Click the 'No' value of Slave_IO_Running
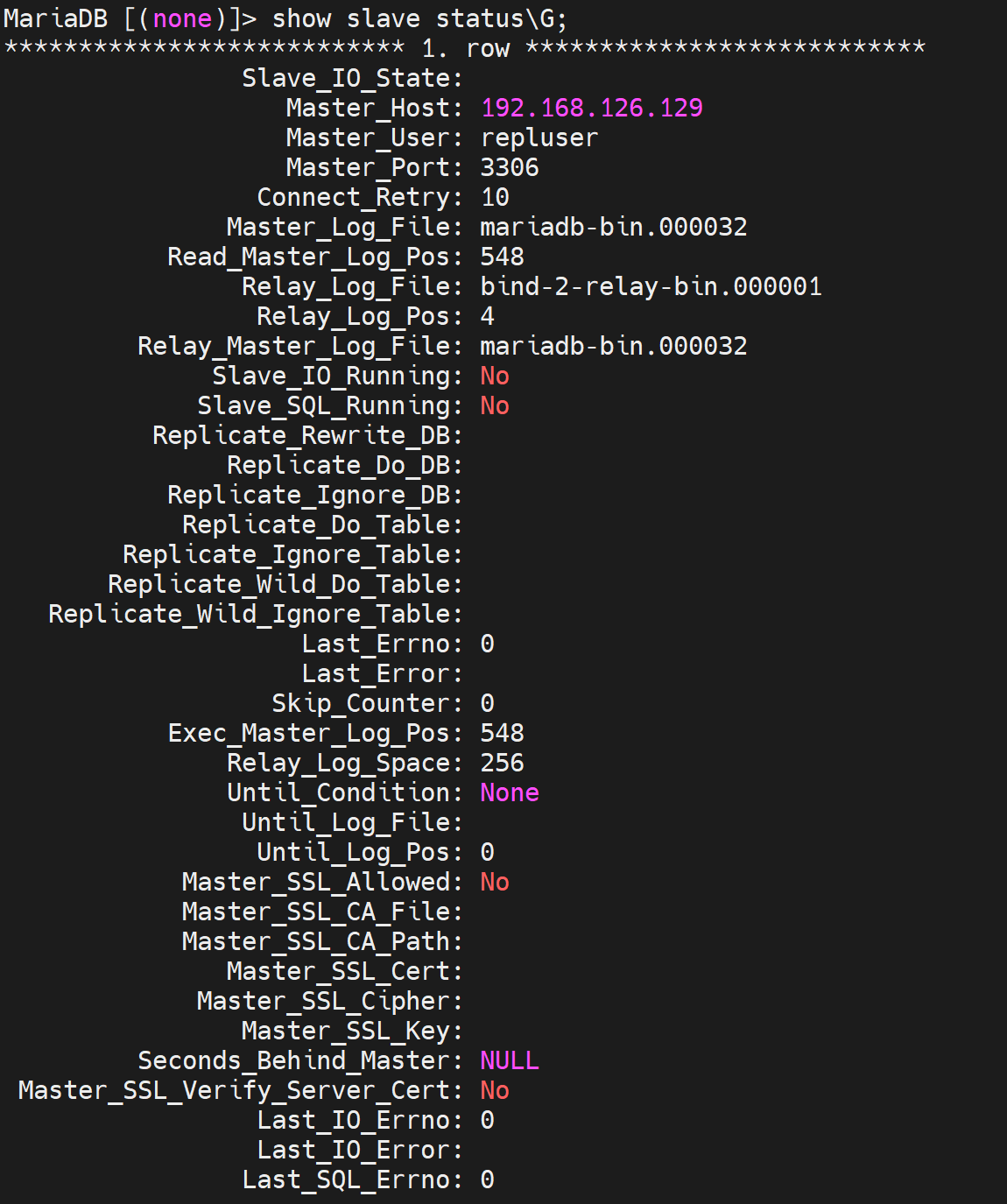The image size is (1007, 1204). coord(494,376)
